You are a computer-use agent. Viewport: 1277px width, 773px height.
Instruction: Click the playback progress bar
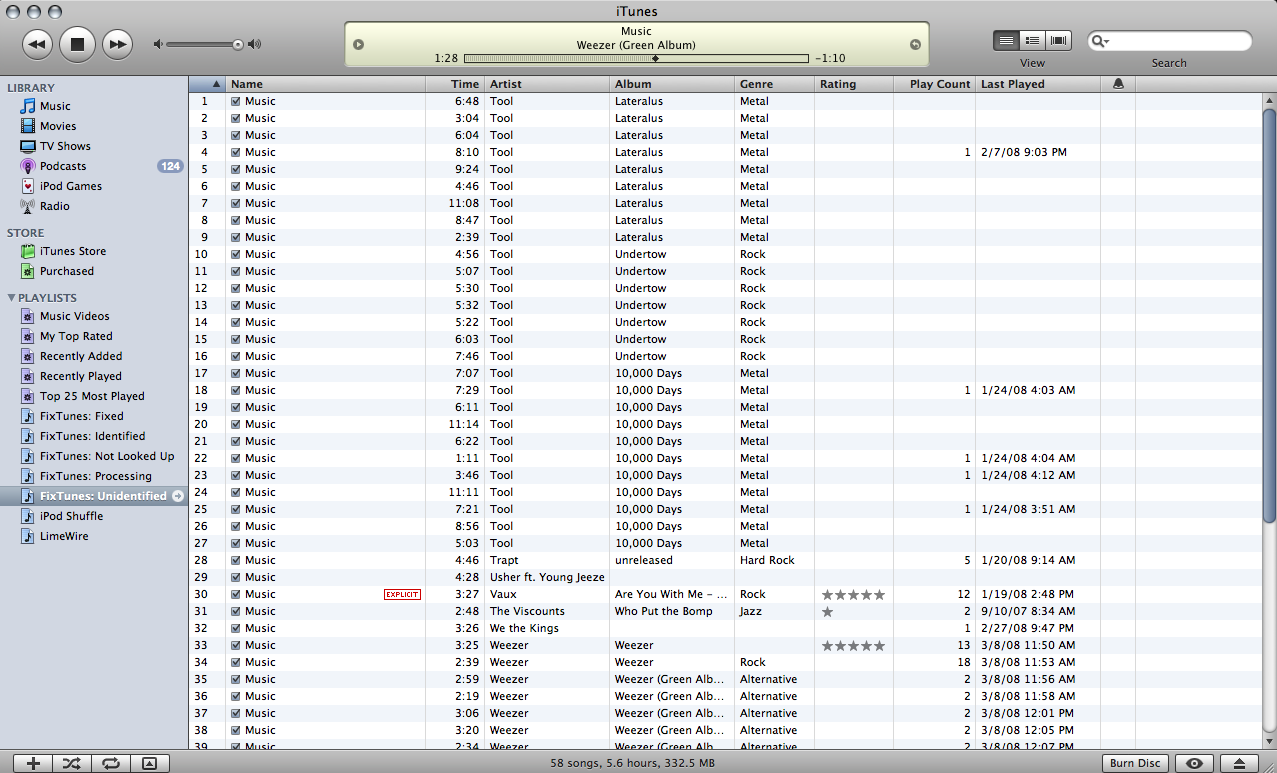point(636,59)
